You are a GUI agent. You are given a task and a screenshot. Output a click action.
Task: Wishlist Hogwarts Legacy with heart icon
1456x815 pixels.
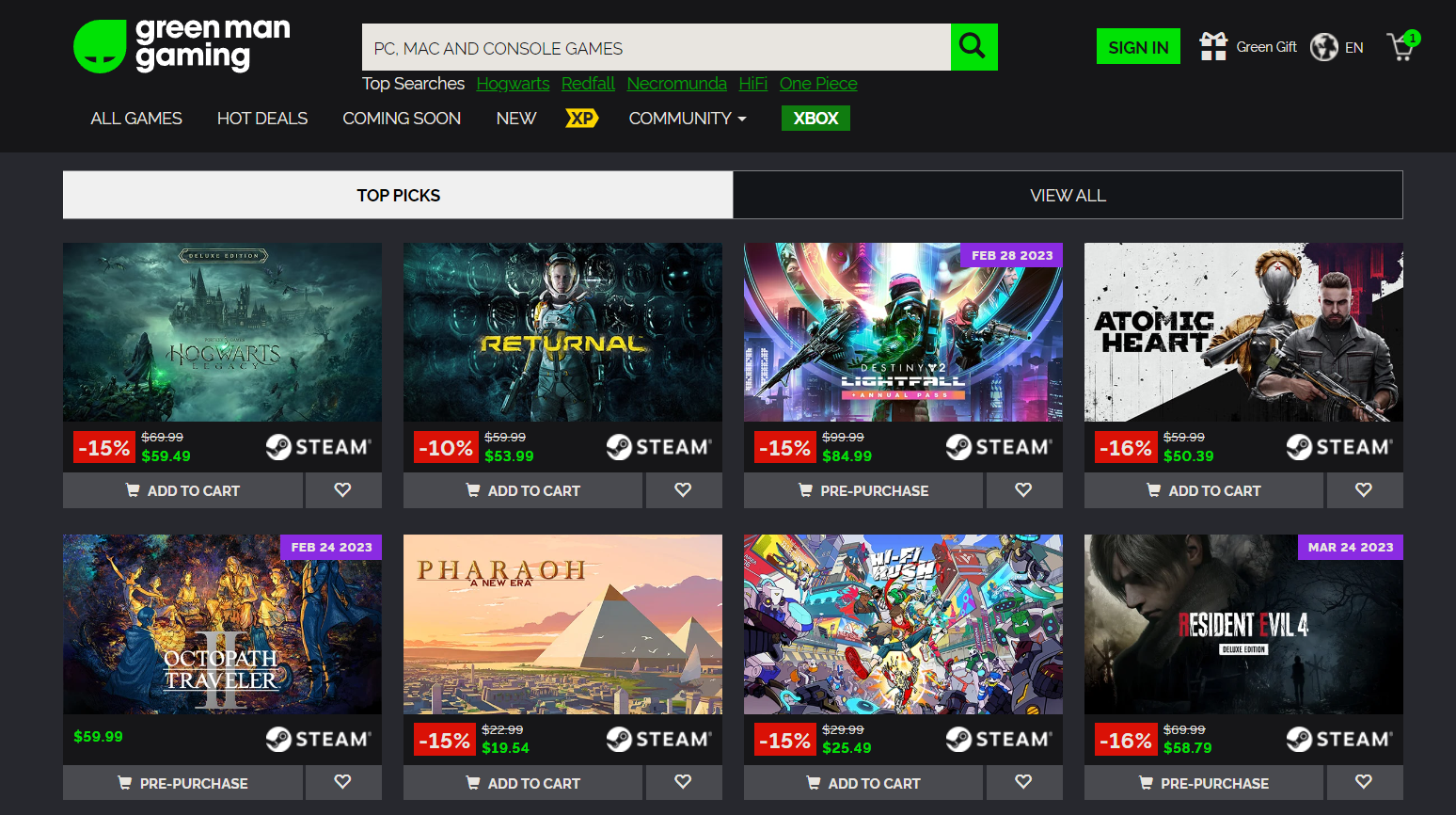343,490
